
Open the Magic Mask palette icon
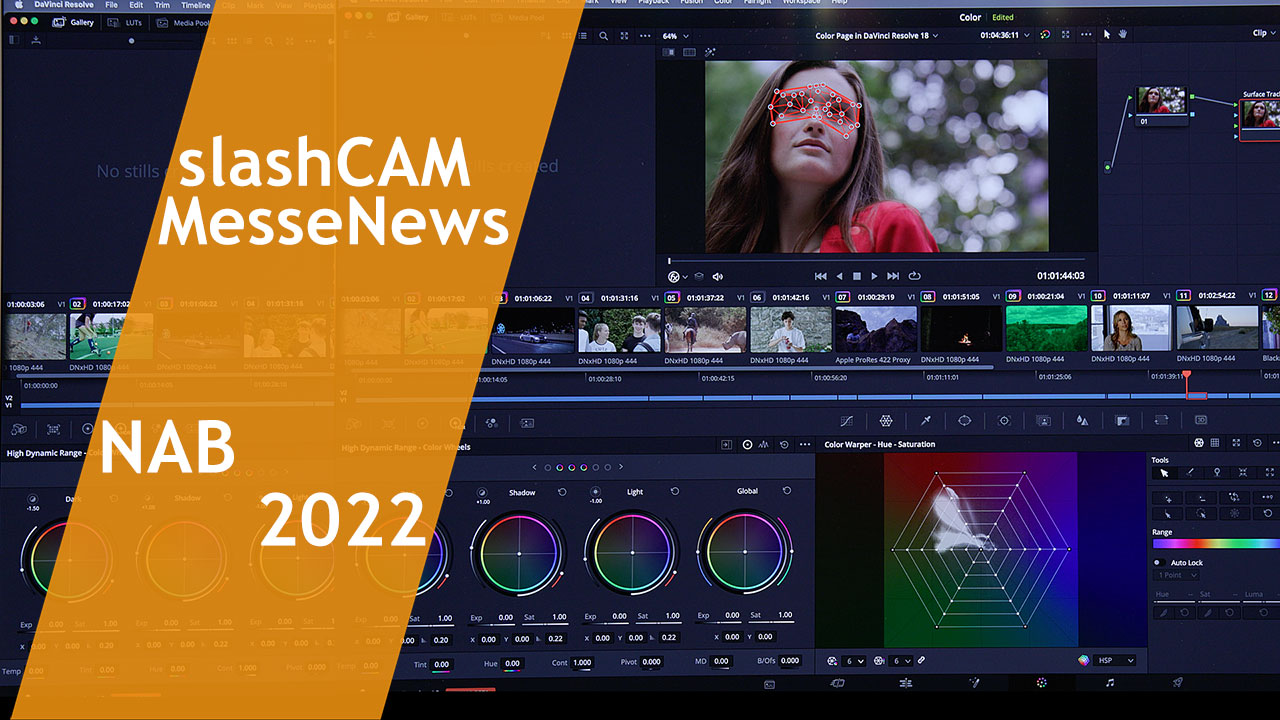(1043, 421)
